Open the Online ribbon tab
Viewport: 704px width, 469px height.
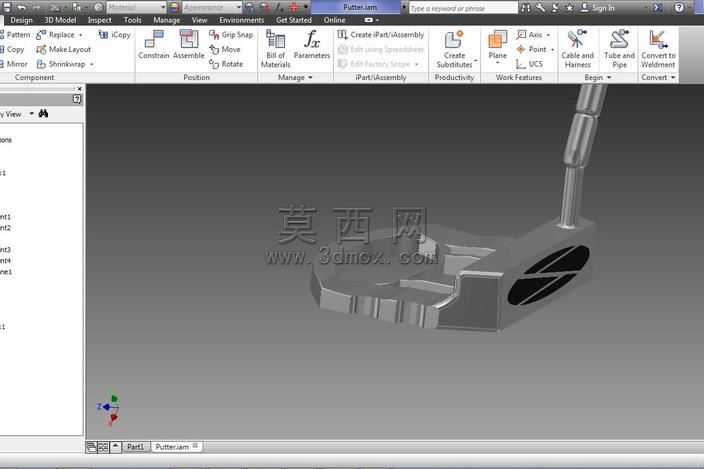click(335, 20)
